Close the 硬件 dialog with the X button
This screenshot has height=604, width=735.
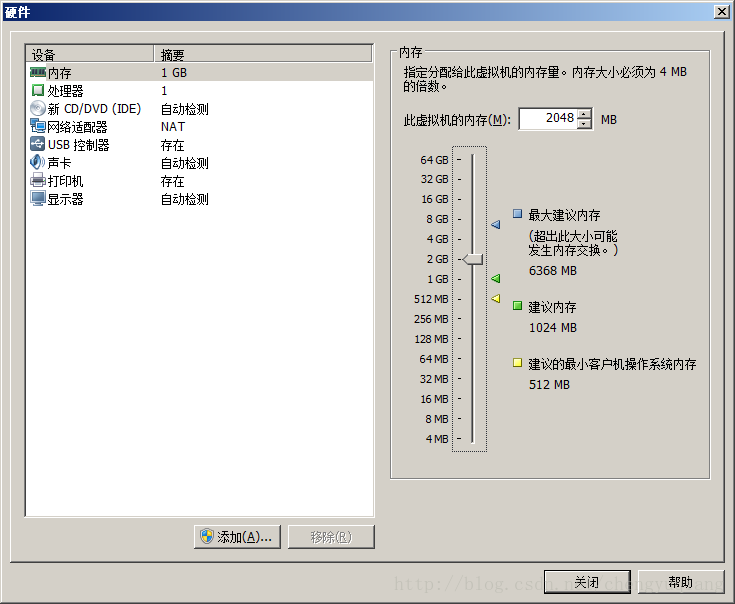pyautogui.click(x=721, y=12)
